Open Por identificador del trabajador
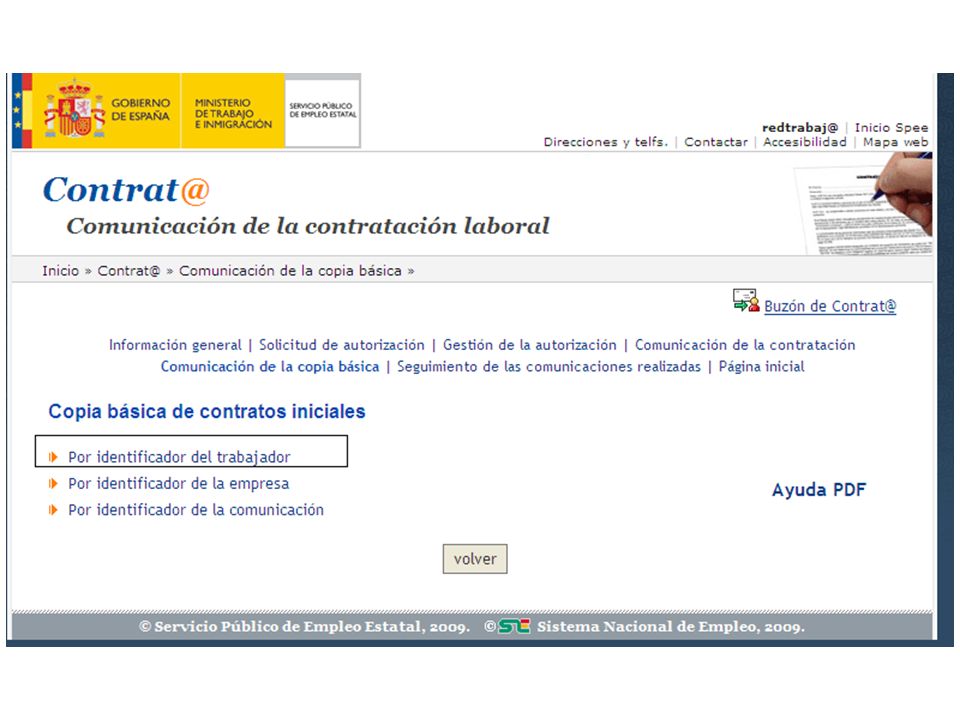The width and height of the screenshot is (960, 720). (179, 457)
